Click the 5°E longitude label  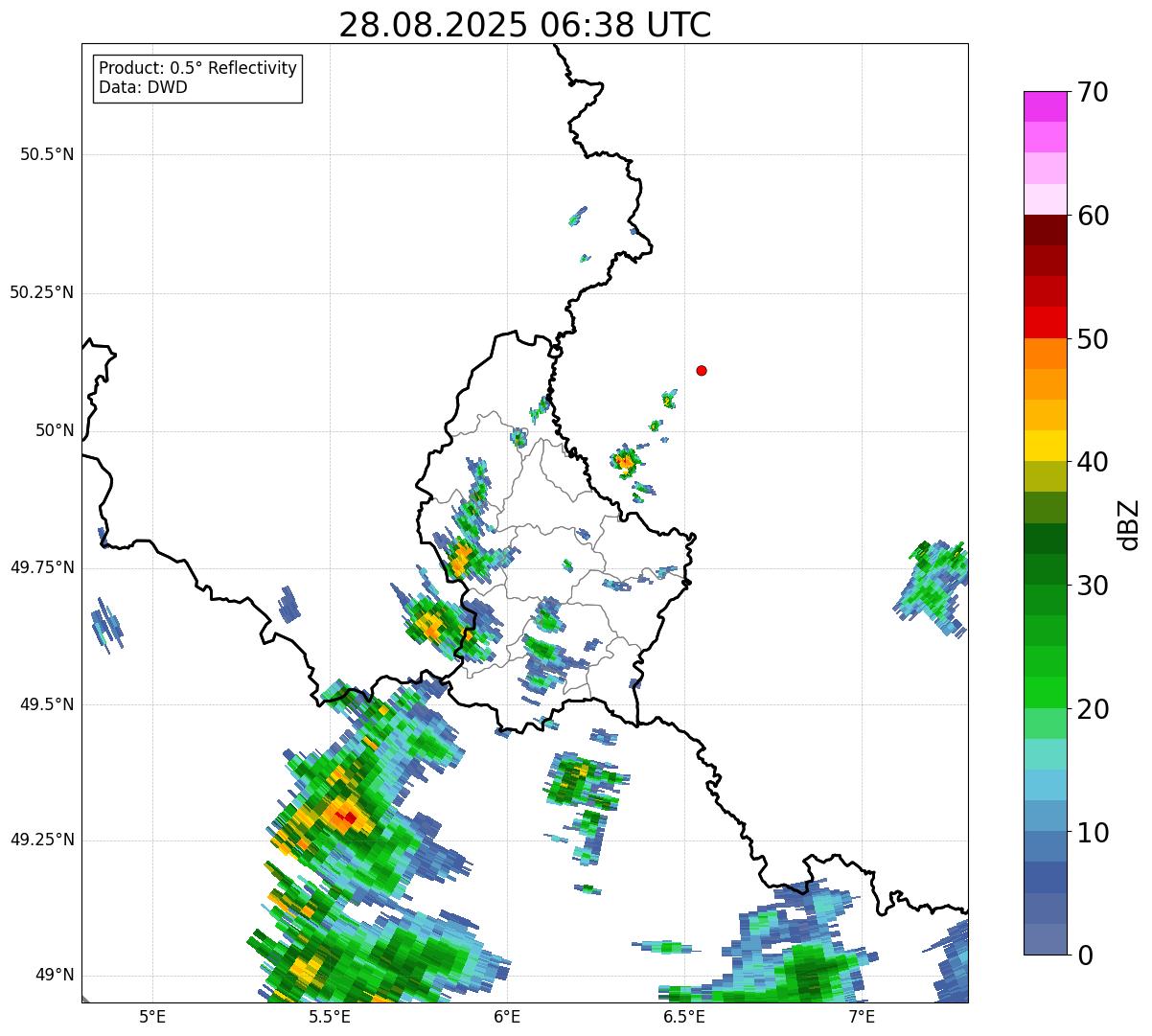point(152,1016)
